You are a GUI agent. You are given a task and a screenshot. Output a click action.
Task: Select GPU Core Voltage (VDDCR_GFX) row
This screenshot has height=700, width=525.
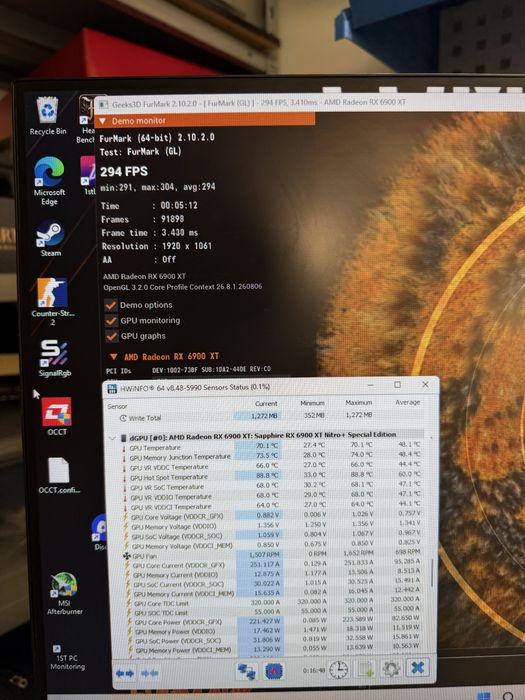[271, 515]
